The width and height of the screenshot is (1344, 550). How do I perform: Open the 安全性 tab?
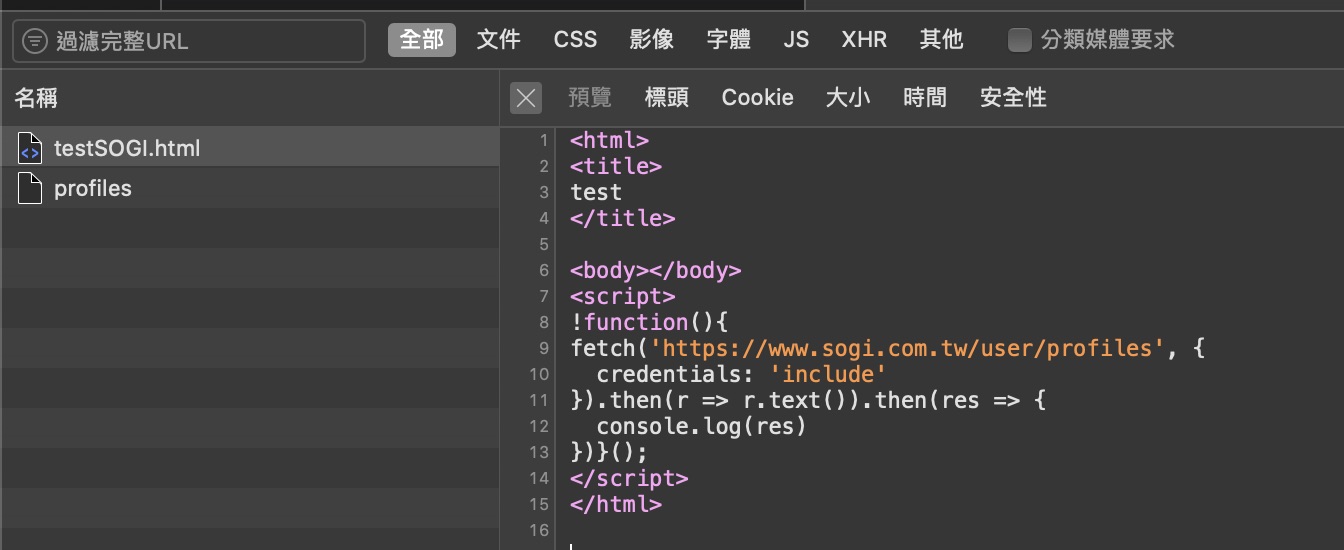click(1014, 97)
